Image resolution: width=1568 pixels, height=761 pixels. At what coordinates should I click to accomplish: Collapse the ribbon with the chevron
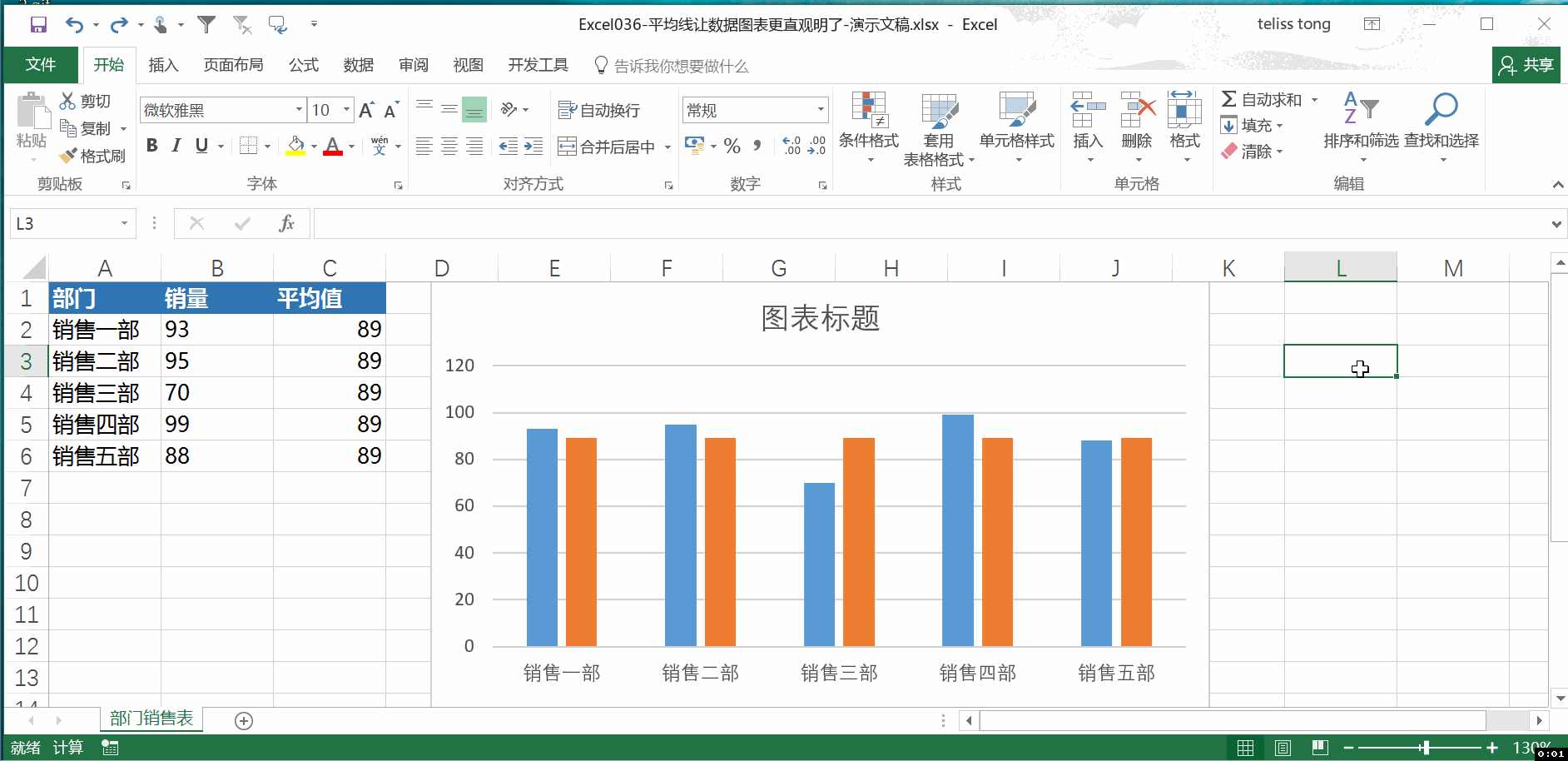pos(1558,185)
